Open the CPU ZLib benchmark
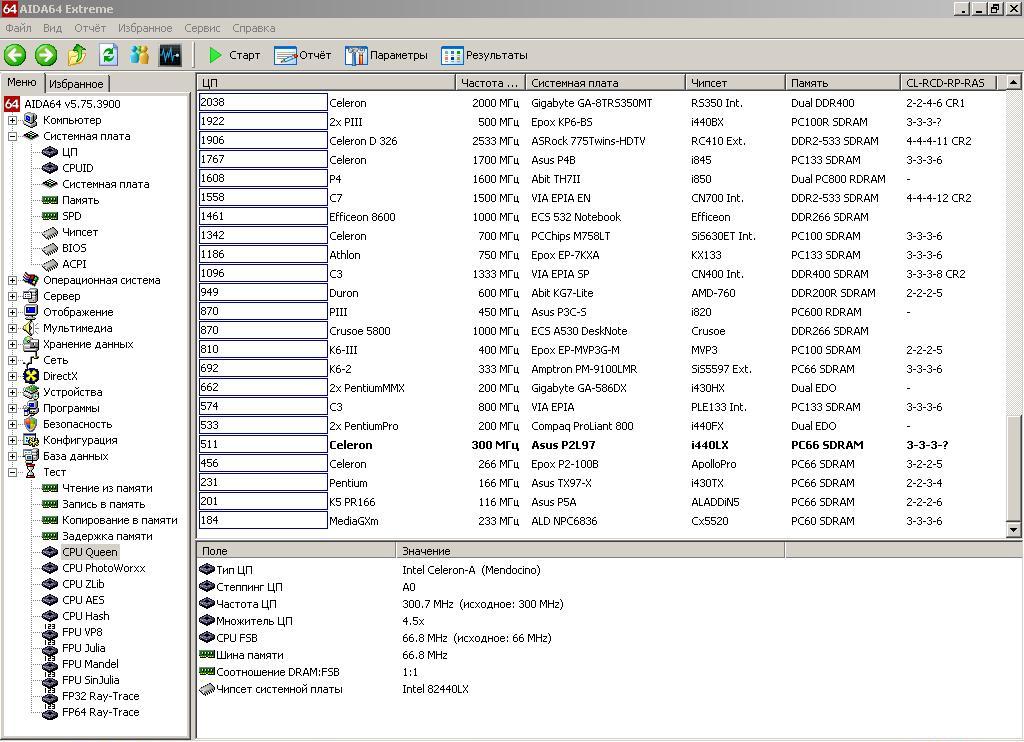Image resolution: width=1024 pixels, height=742 pixels. pyautogui.click(x=83, y=584)
